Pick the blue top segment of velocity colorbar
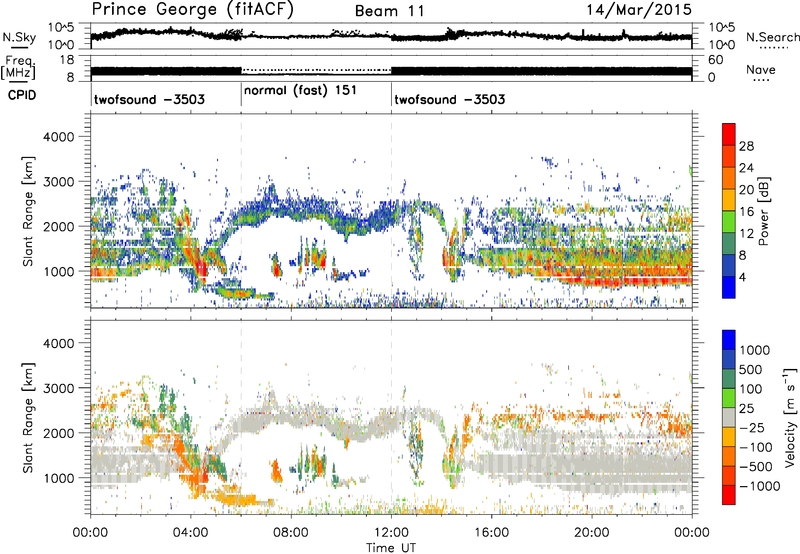The width and height of the screenshot is (800, 554). click(x=729, y=340)
